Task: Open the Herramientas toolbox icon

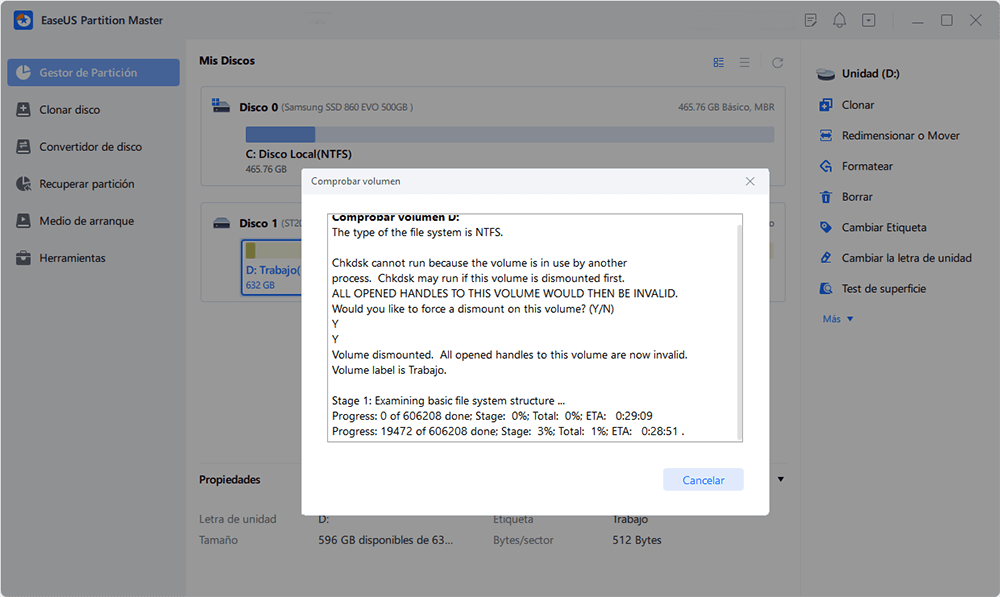Action: tap(24, 258)
